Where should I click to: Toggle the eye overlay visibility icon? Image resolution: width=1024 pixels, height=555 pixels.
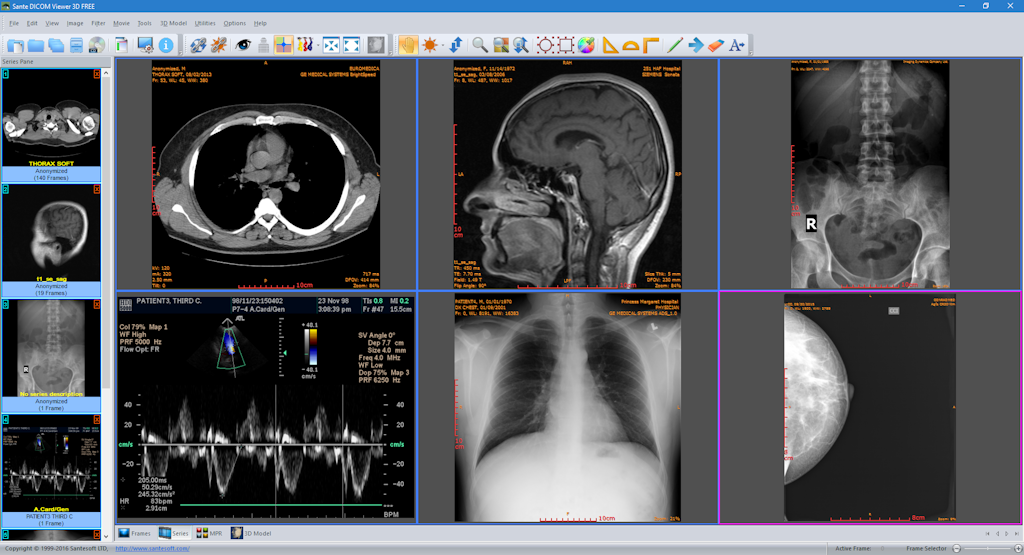click(x=243, y=45)
